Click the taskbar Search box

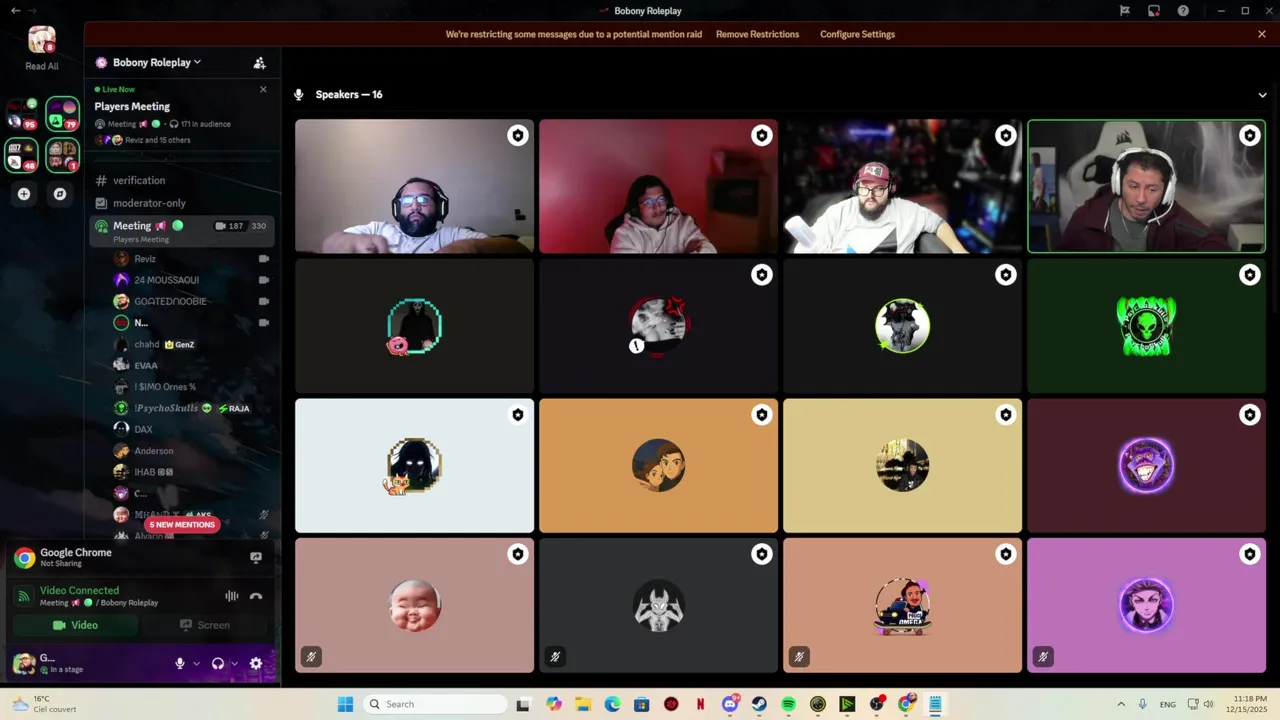pos(435,704)
